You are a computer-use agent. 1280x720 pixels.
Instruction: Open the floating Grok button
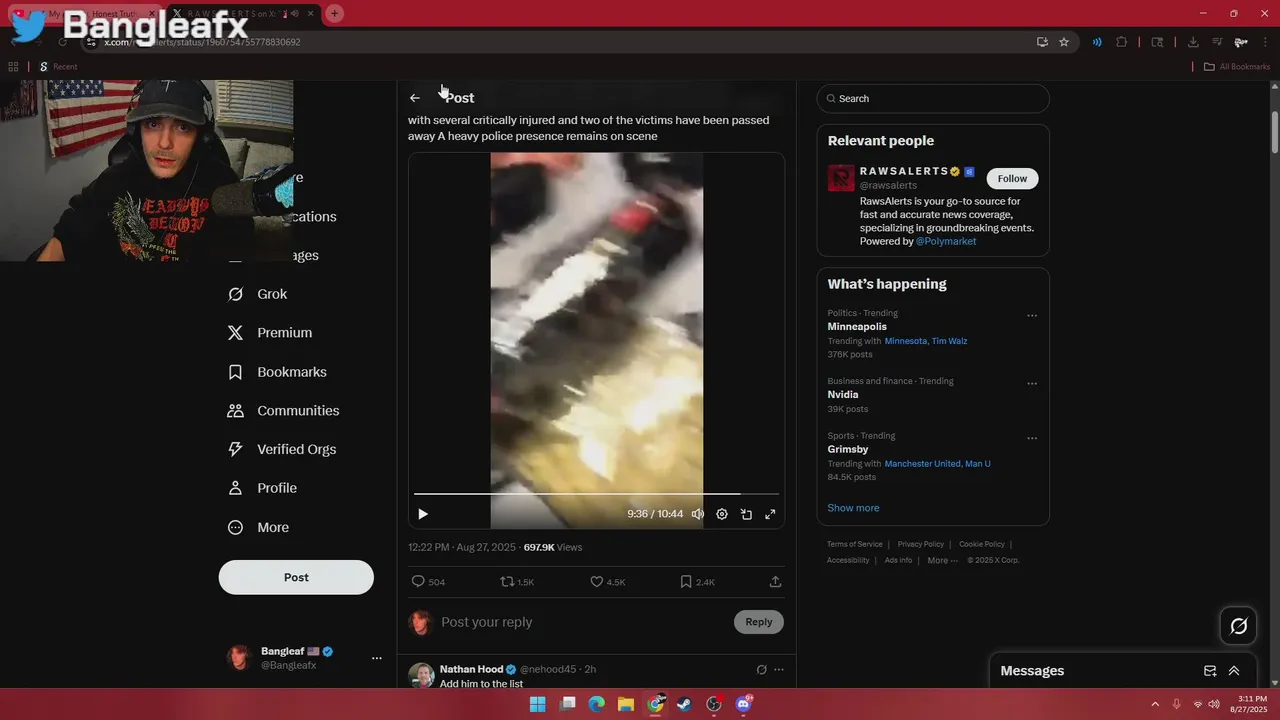click(x=1239, y=626)
